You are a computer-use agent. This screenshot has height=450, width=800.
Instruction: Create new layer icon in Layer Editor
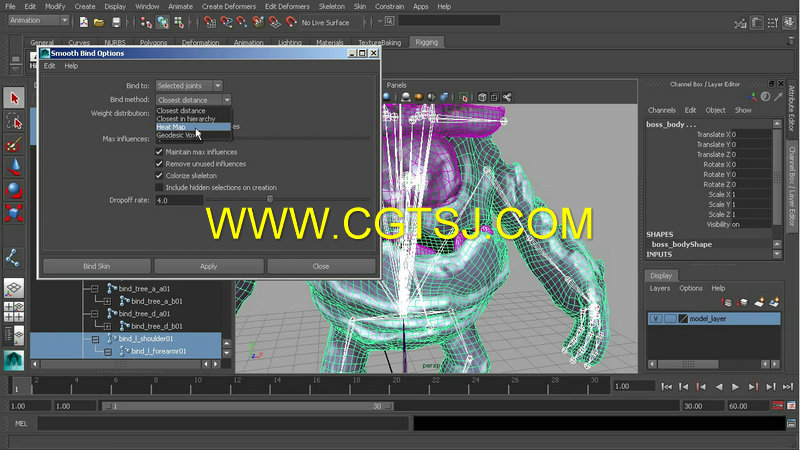click(759, 303)
